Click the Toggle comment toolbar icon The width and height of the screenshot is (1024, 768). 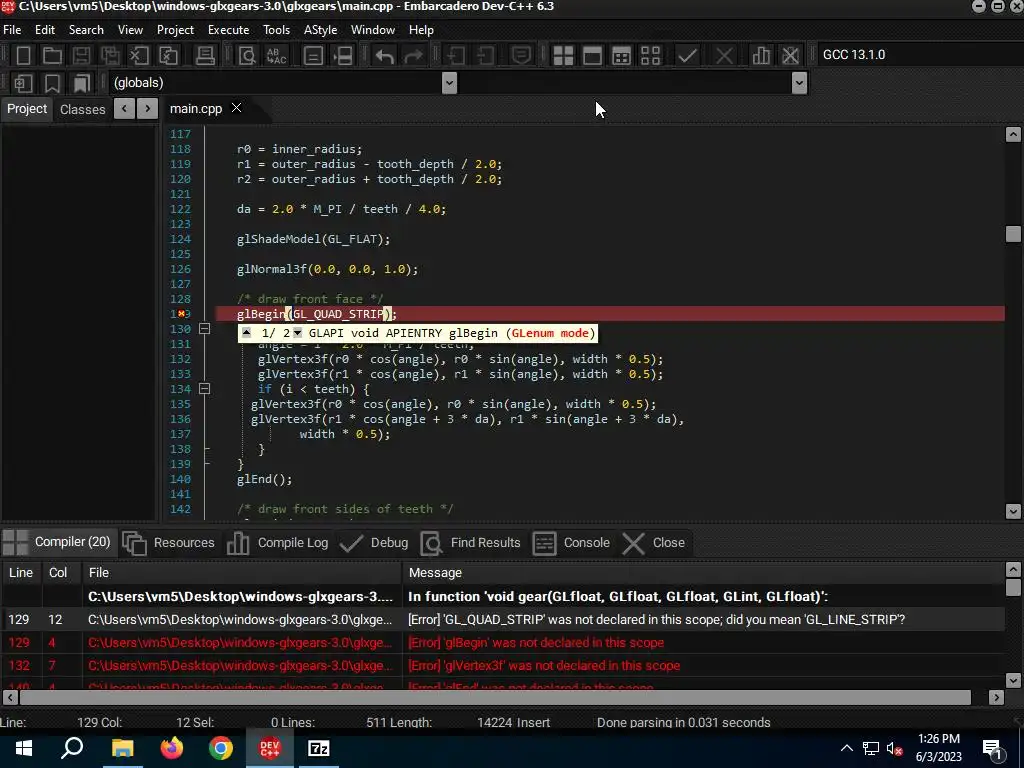pos(520,56)
